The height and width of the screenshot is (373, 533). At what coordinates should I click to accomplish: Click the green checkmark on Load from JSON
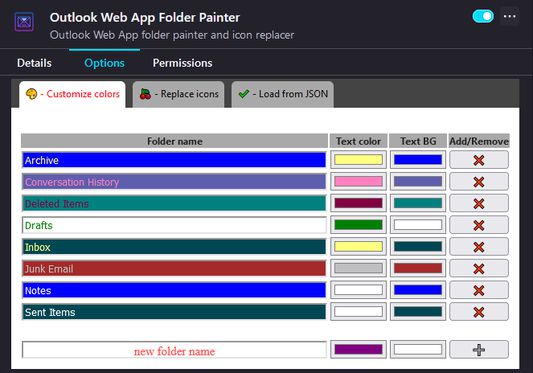pos(244,94)
